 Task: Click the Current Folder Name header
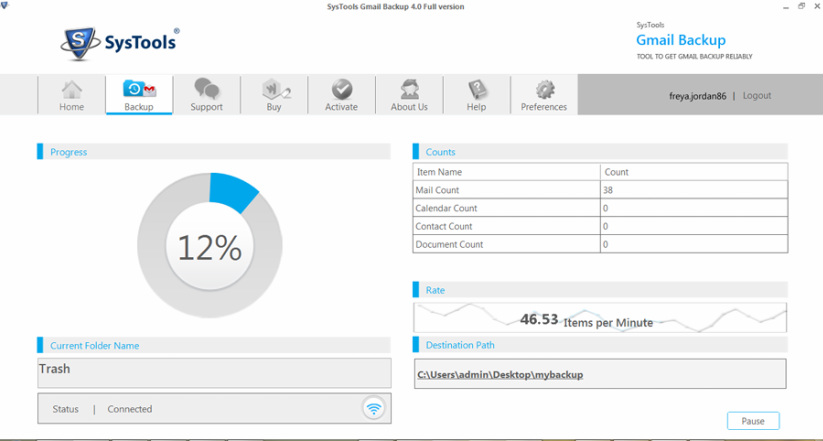214,345
